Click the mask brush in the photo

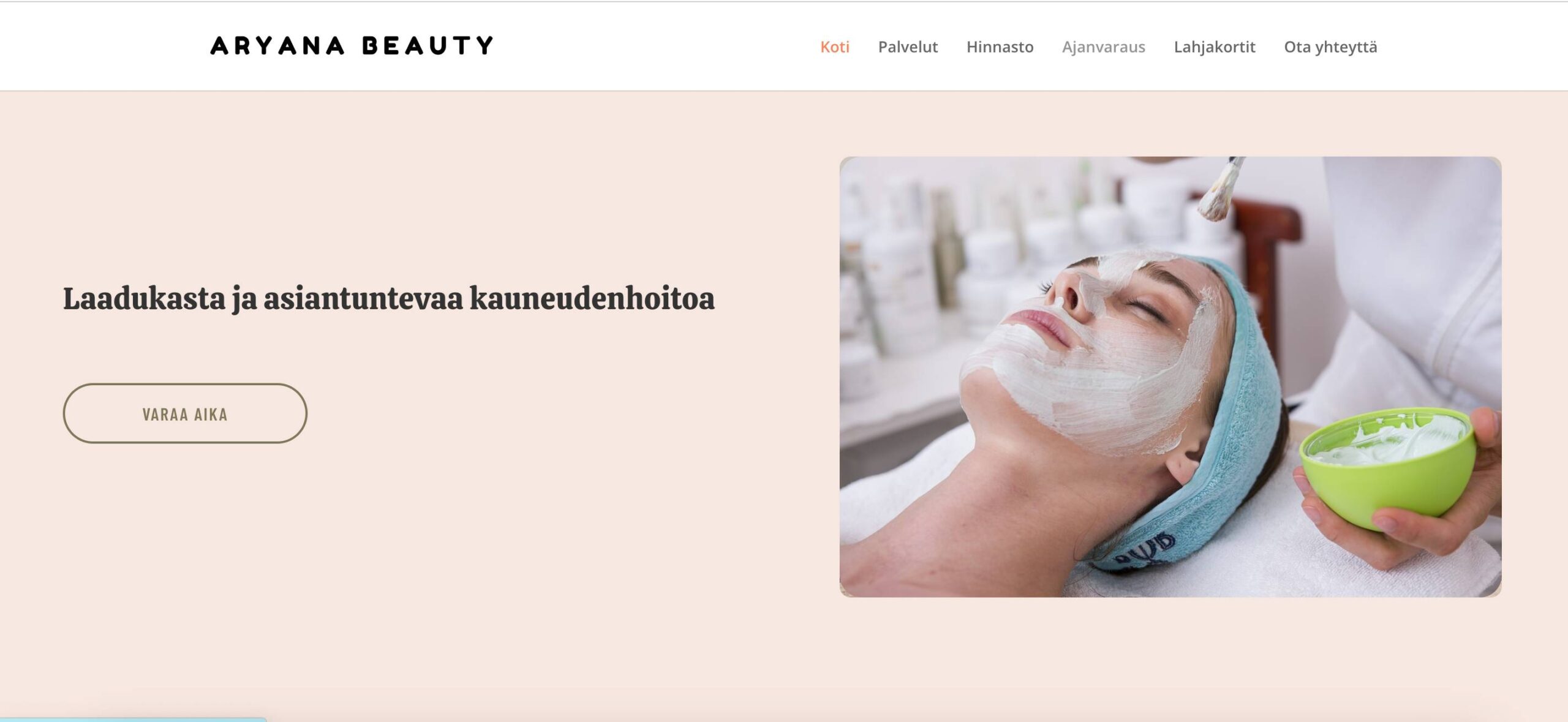pos(1220,190)
